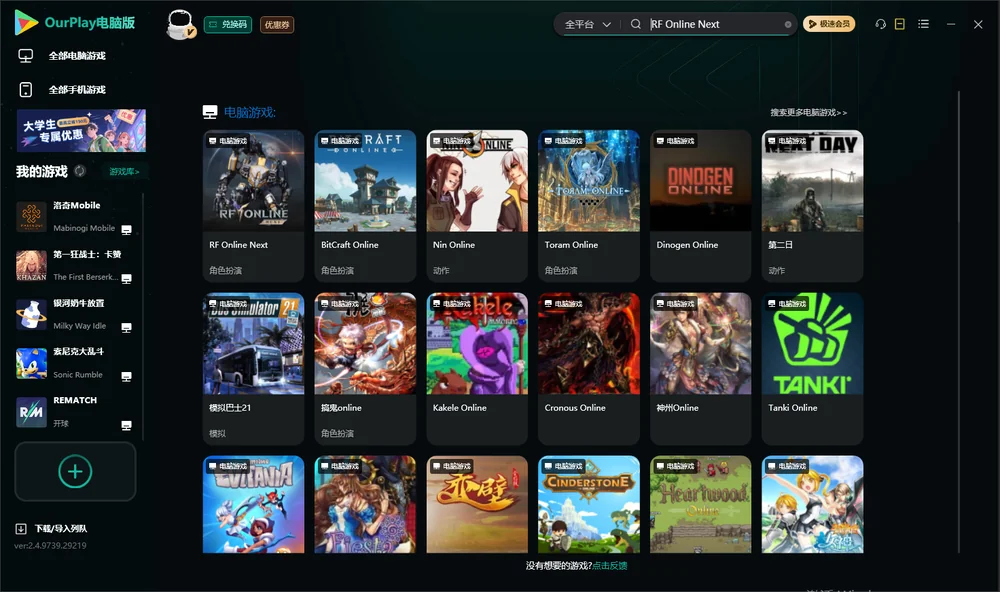Open the 大学生专属优惠 promo banner
1000x592 pixels.
click(x=82, y=131)
